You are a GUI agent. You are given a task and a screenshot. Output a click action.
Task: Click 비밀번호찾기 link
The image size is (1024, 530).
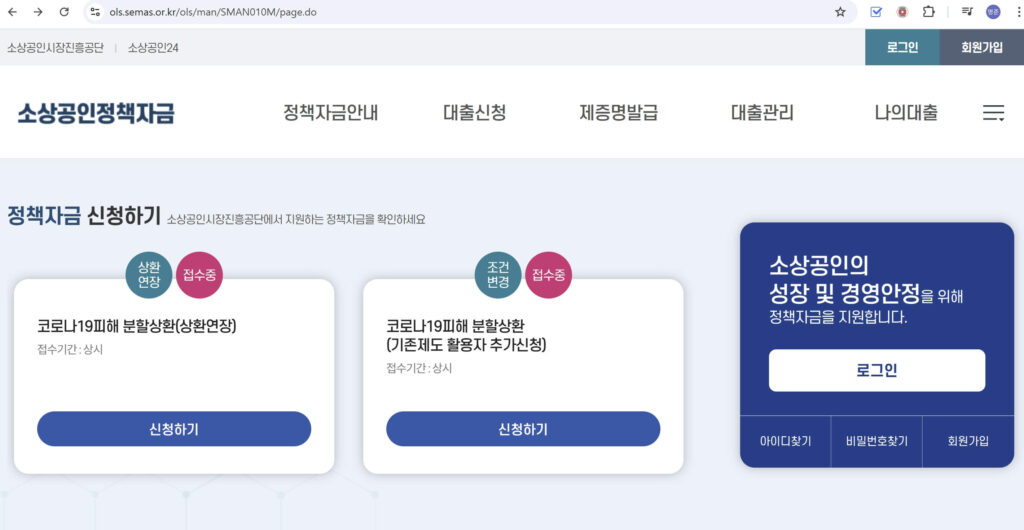(876, 441)
